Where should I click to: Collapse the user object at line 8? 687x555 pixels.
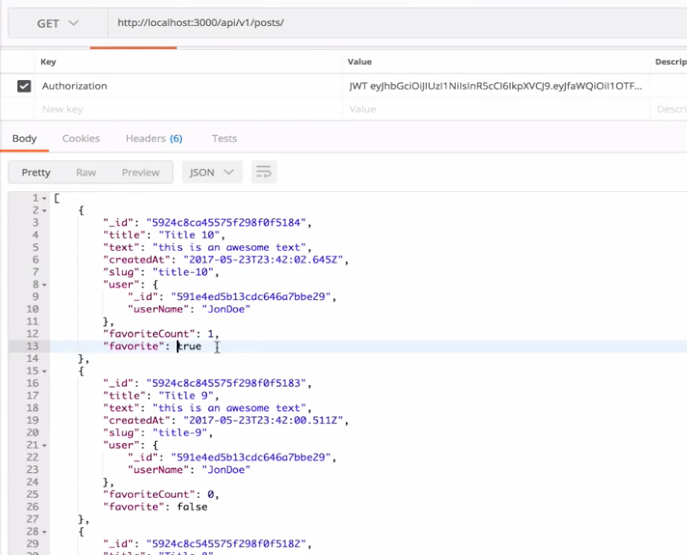pyautogui.click(x=44, y=285)
